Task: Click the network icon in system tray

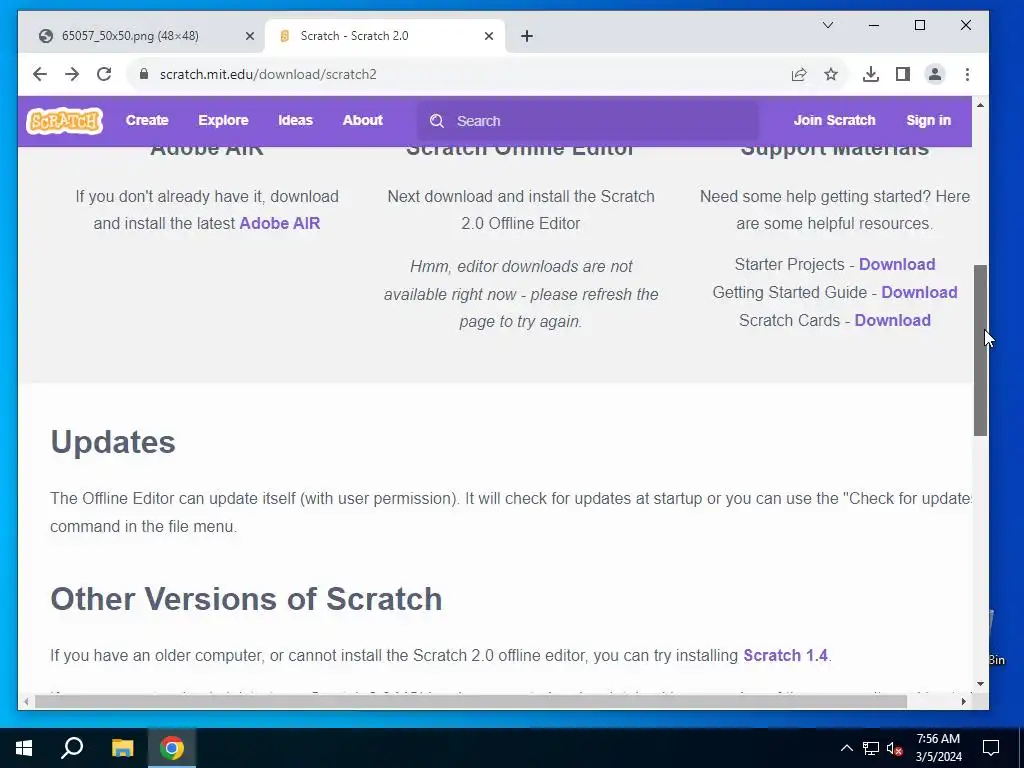Action: pos(871,748)
